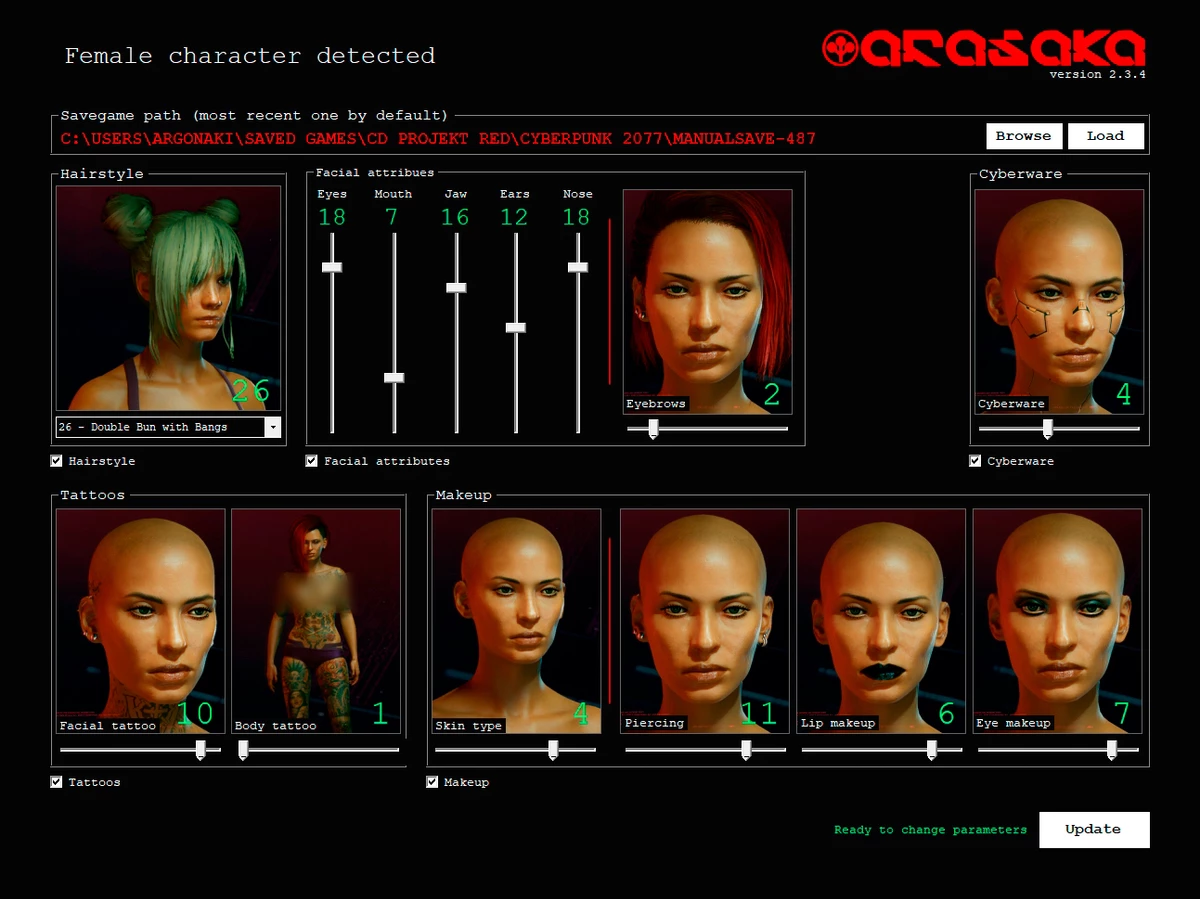Click the Ears value 12

click(514, 217)
